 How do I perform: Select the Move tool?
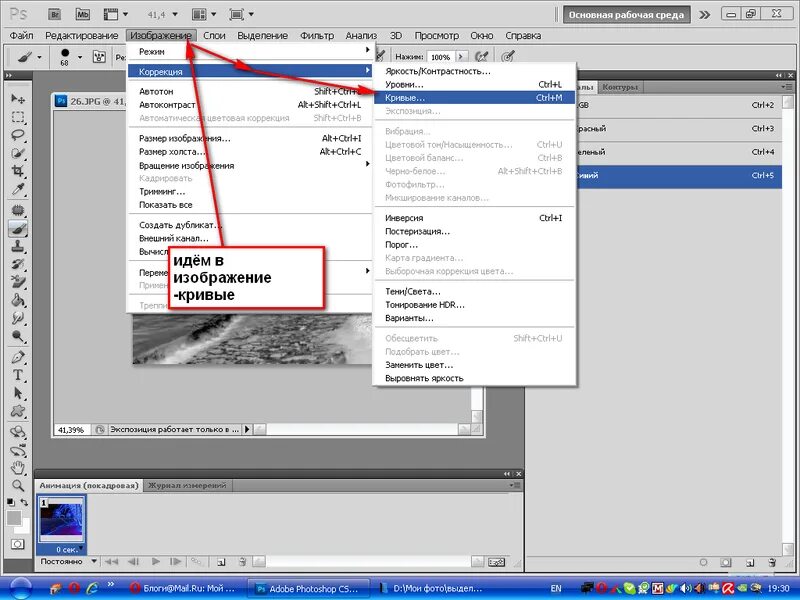[18, 98]
